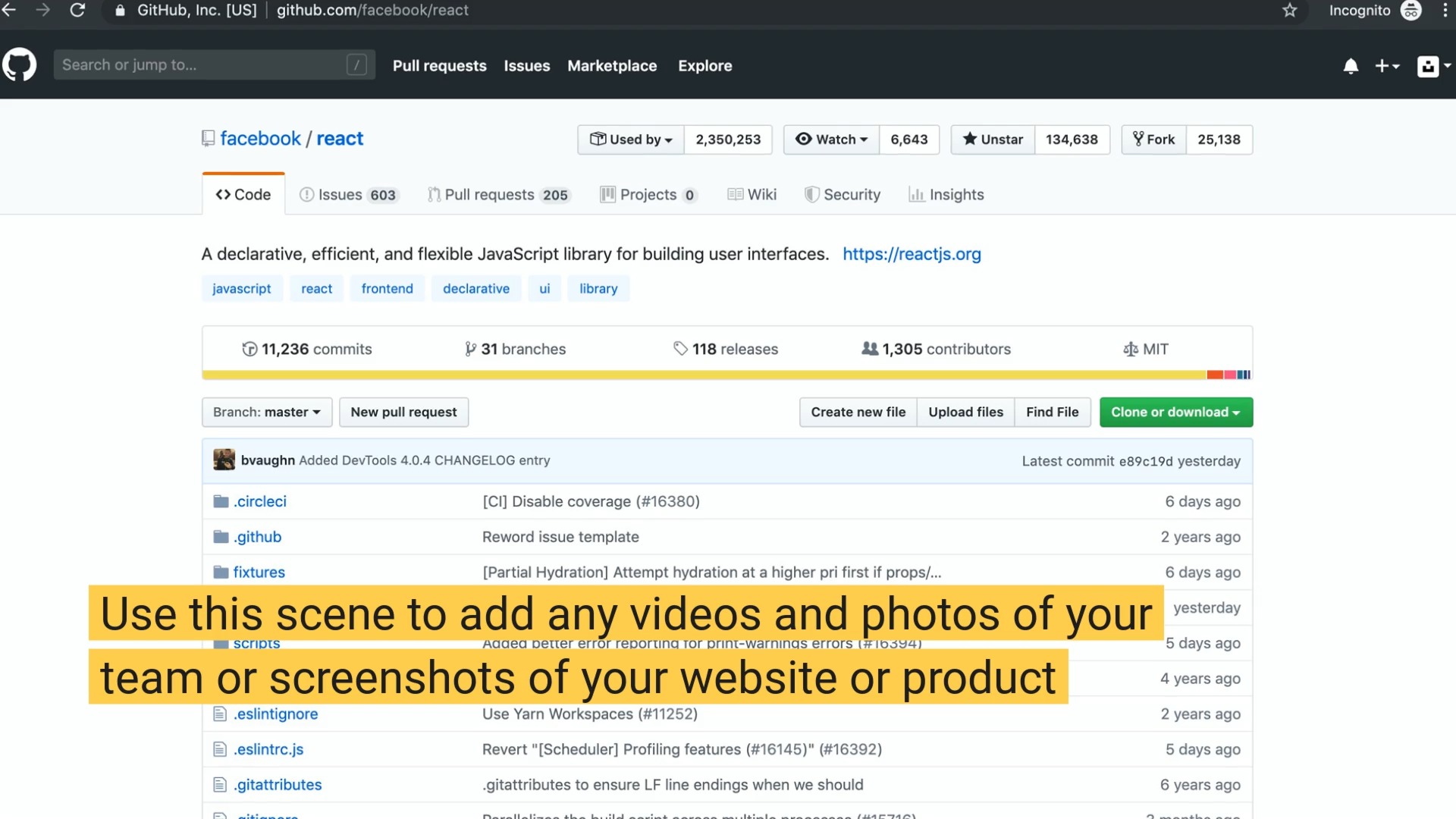1456x819 pixels.
Task: Unstar the react repository
Action: pos(993,140)
